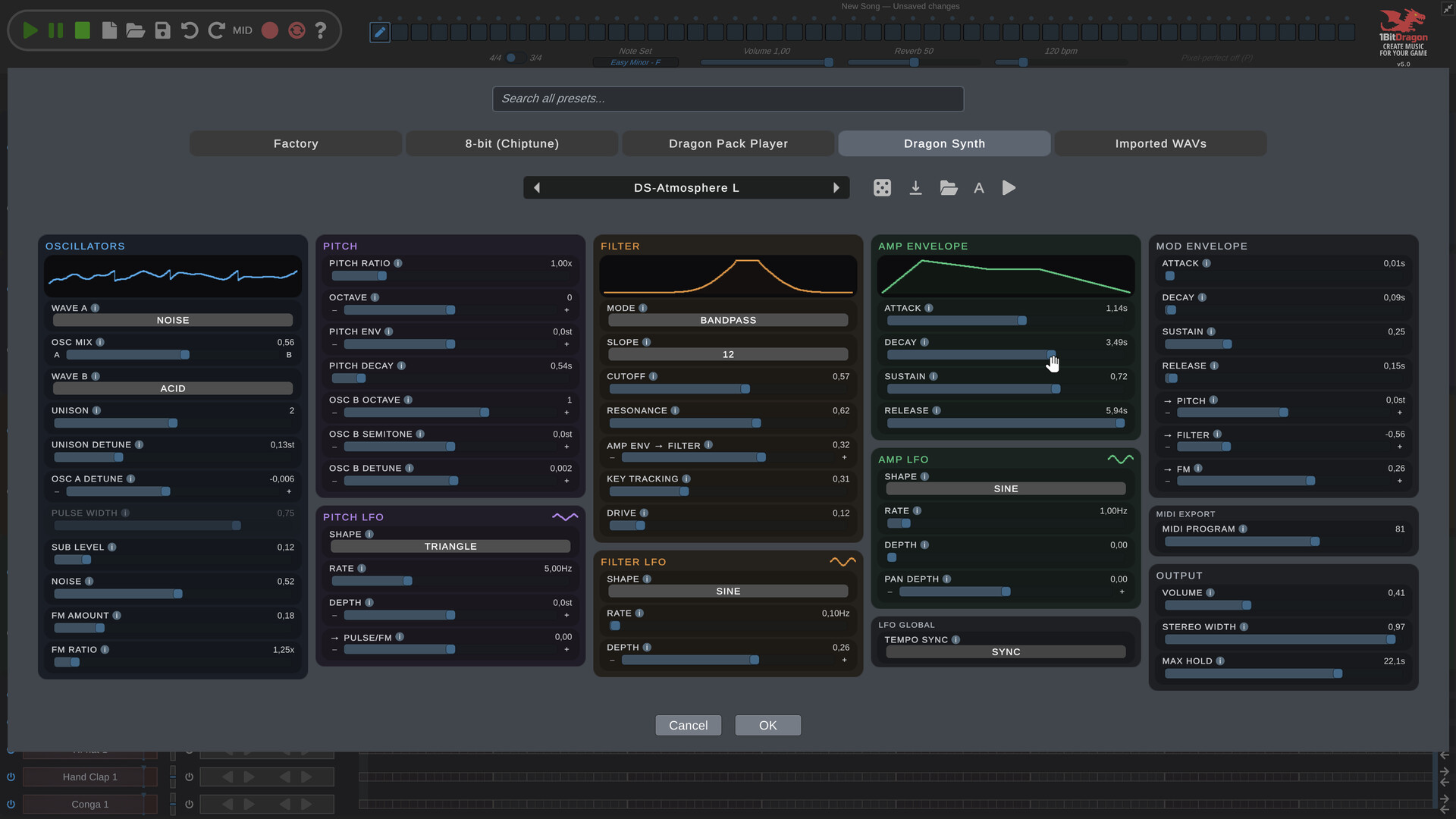The image size is (1456, 819).
Task: Preview the DS-Atmosphere L preset sound
Action: [x=1009, y=188]
